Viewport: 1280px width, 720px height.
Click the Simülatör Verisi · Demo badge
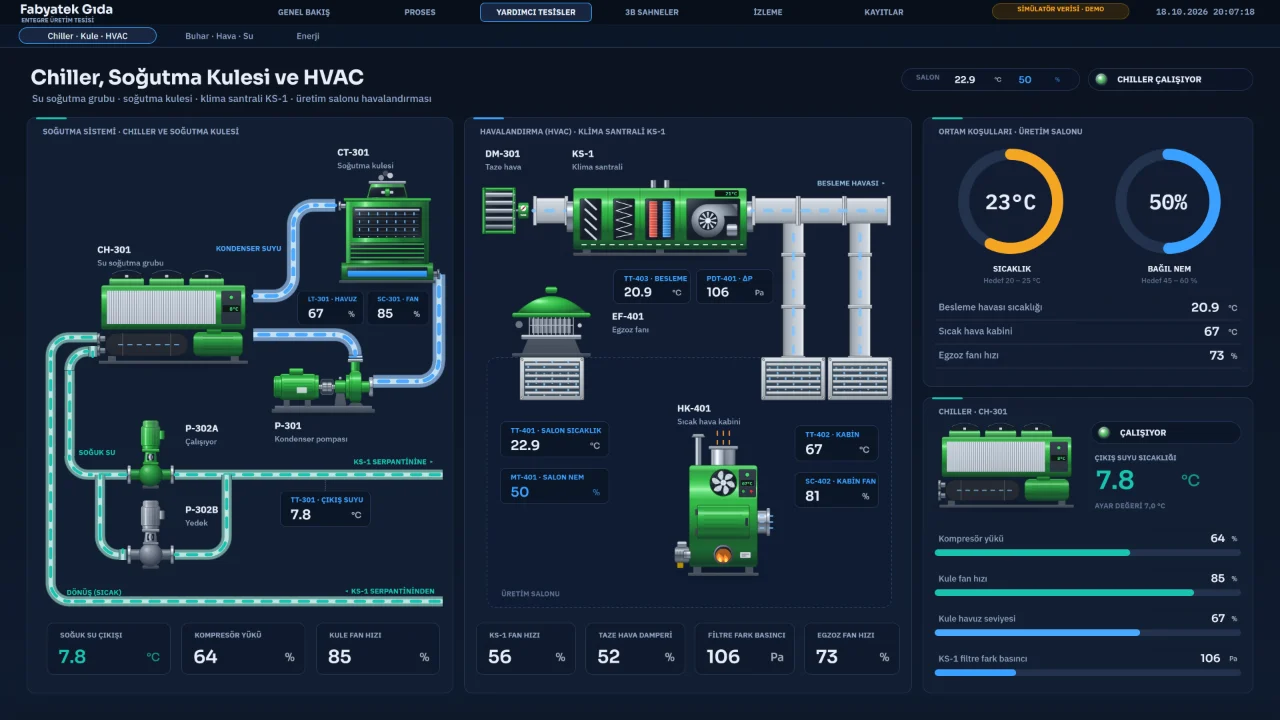coord(1060,11)
